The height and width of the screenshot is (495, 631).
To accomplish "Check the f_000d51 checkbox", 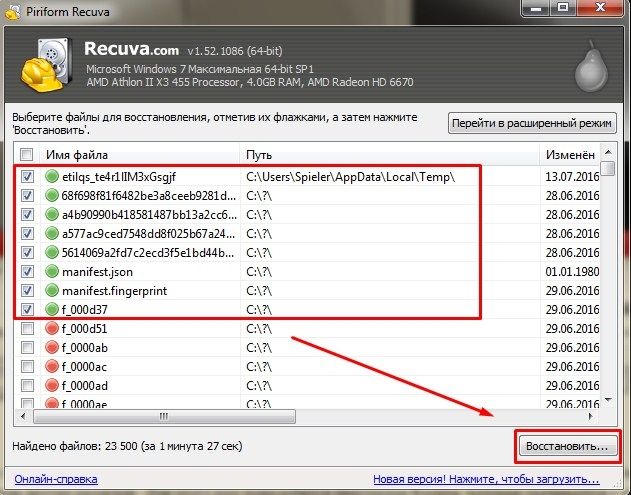I will point(27,329).
